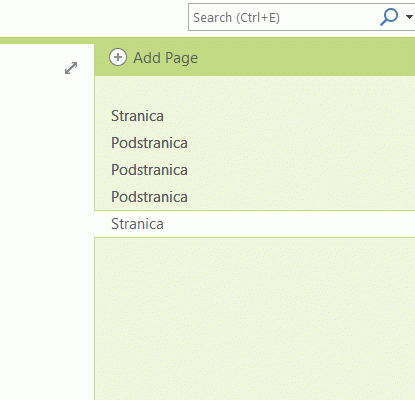
Task: Click the circled plus icon beside Add Page
Action: point(118,57)
